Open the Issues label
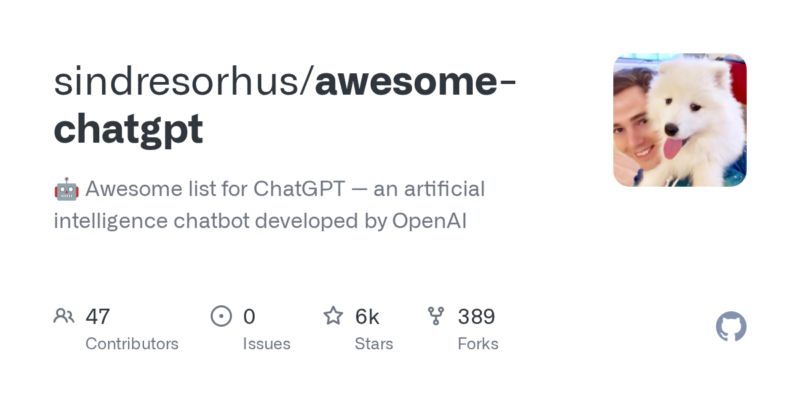 (x=266, y=344)
